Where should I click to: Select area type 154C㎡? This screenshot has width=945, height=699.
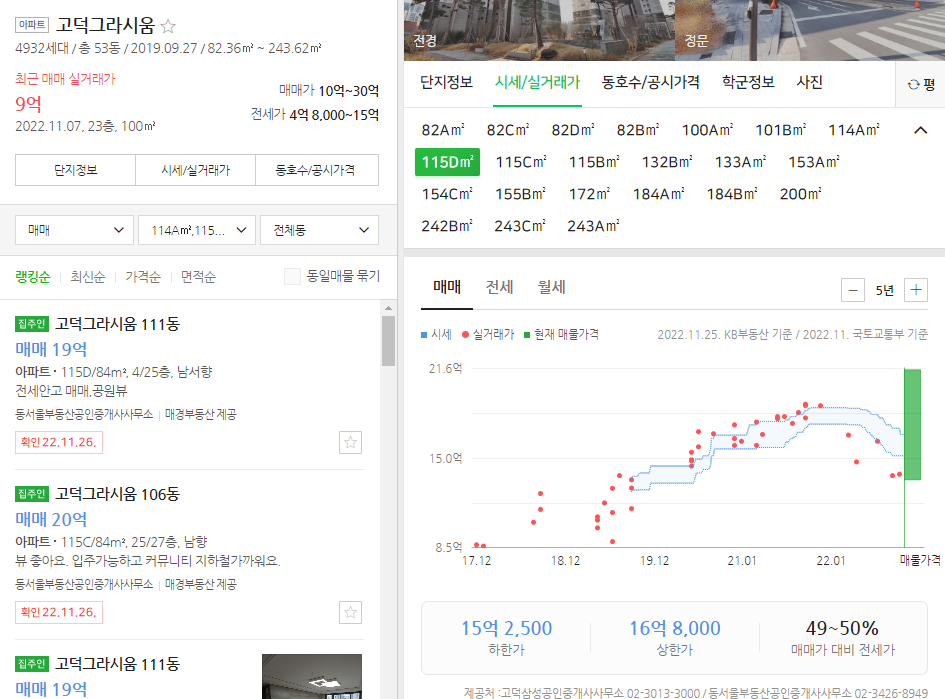[x=447, y=194]
